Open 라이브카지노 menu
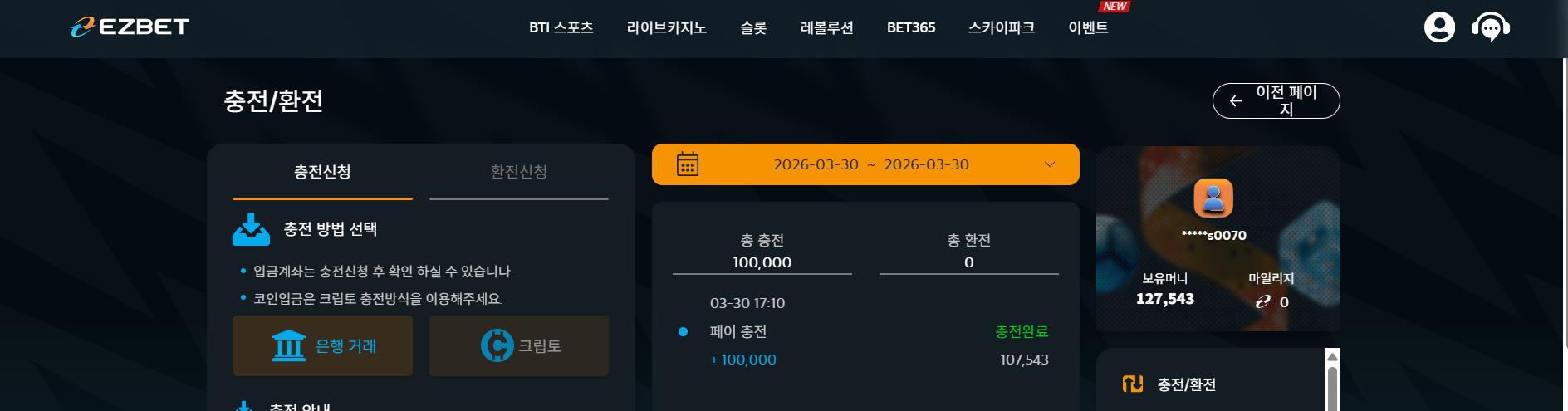Image resolution: width=1568 pixels, height=411 pixels. (x=667, y=27)
